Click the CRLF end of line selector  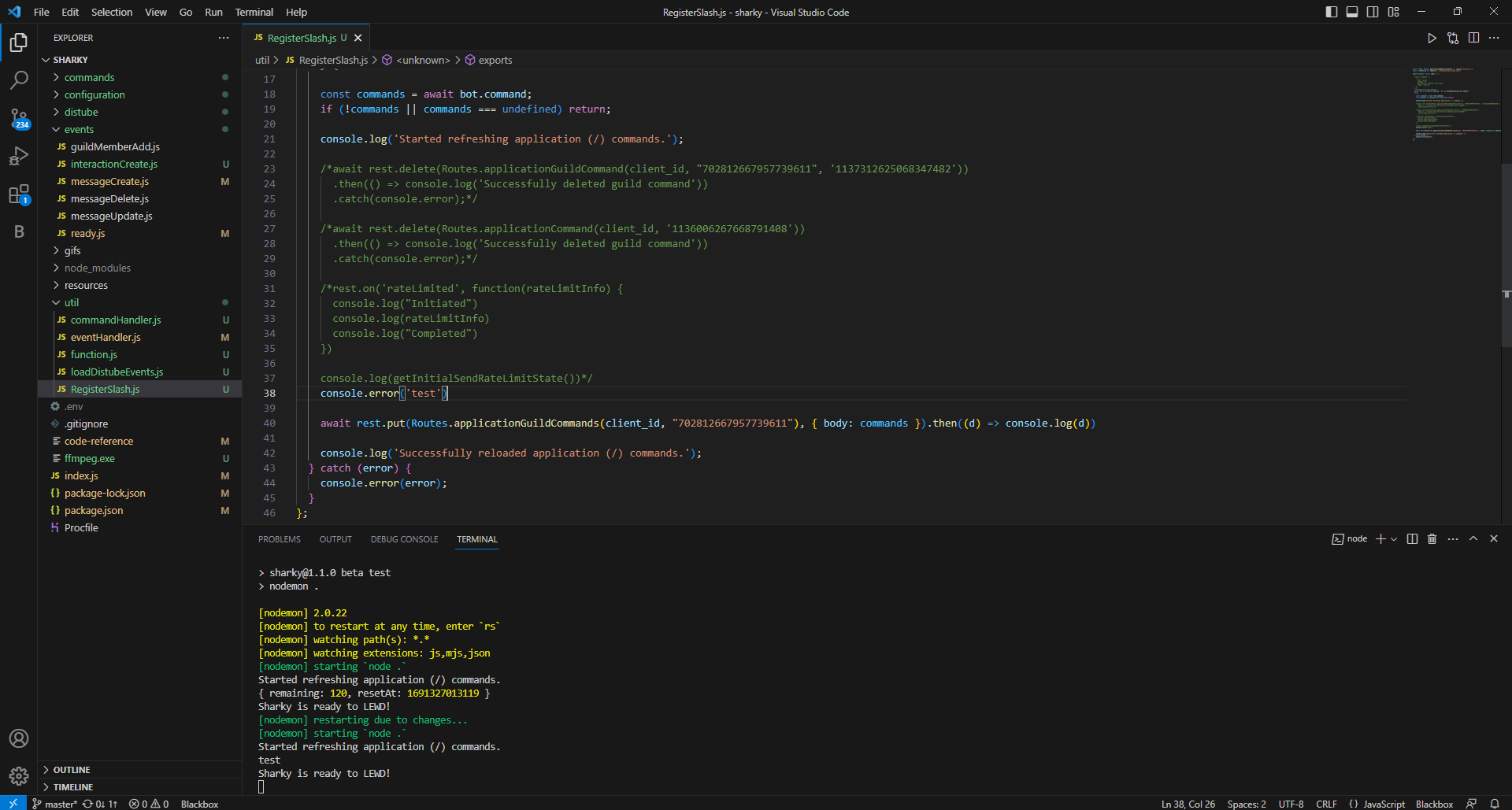click(x=1326, y=804)
